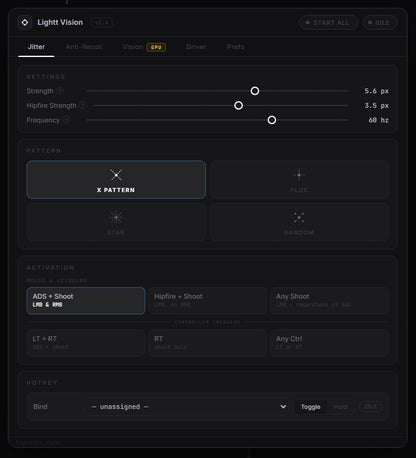
Task: Click the HOTKEY section heading
Action: (42, 383)
